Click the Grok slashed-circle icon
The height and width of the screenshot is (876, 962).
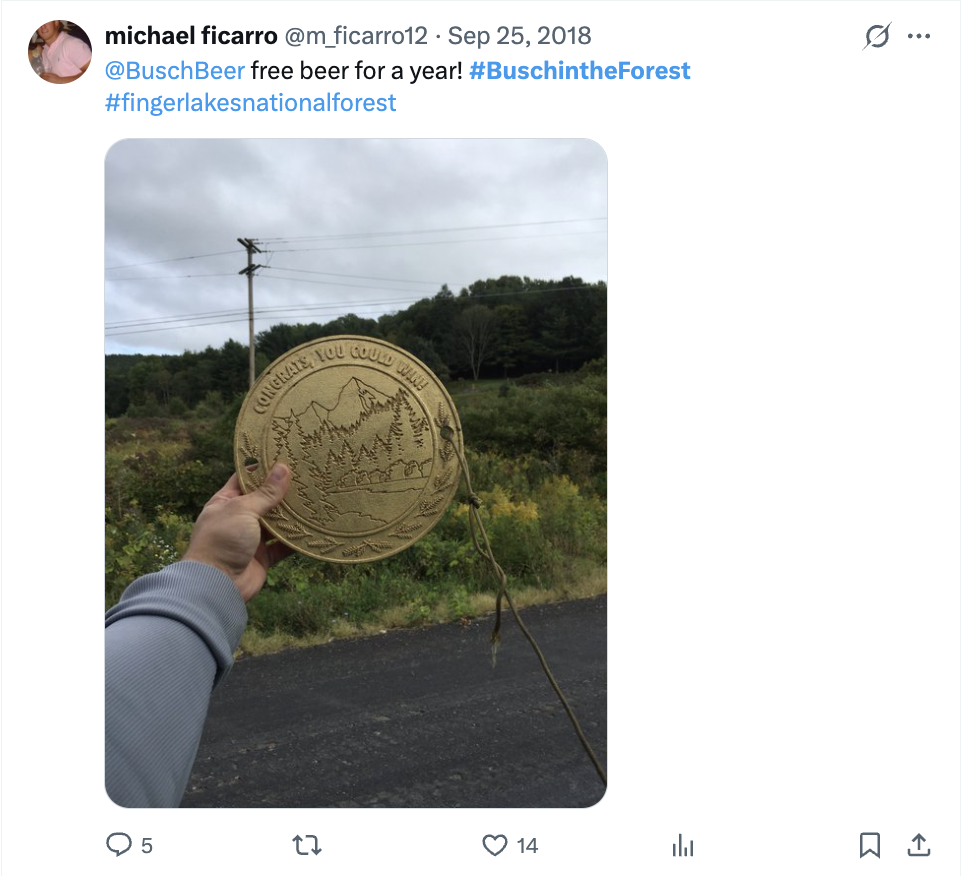click(x=877, y=36)
